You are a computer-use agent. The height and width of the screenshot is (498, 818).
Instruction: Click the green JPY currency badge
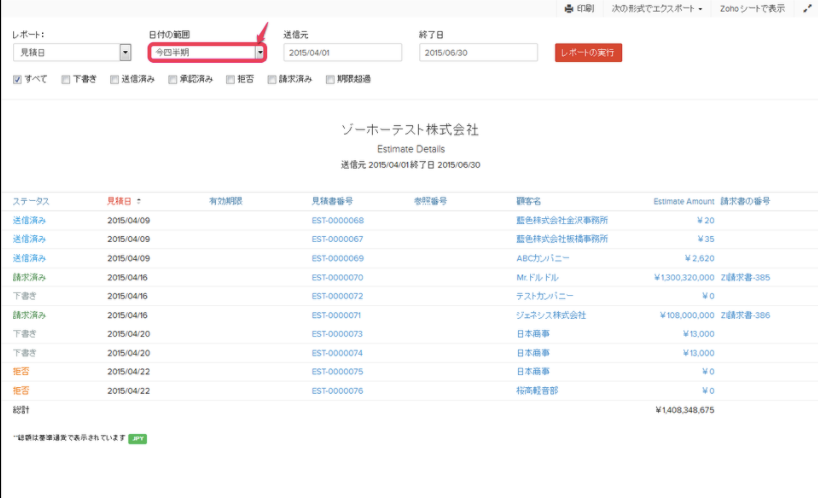coord(137,438)
